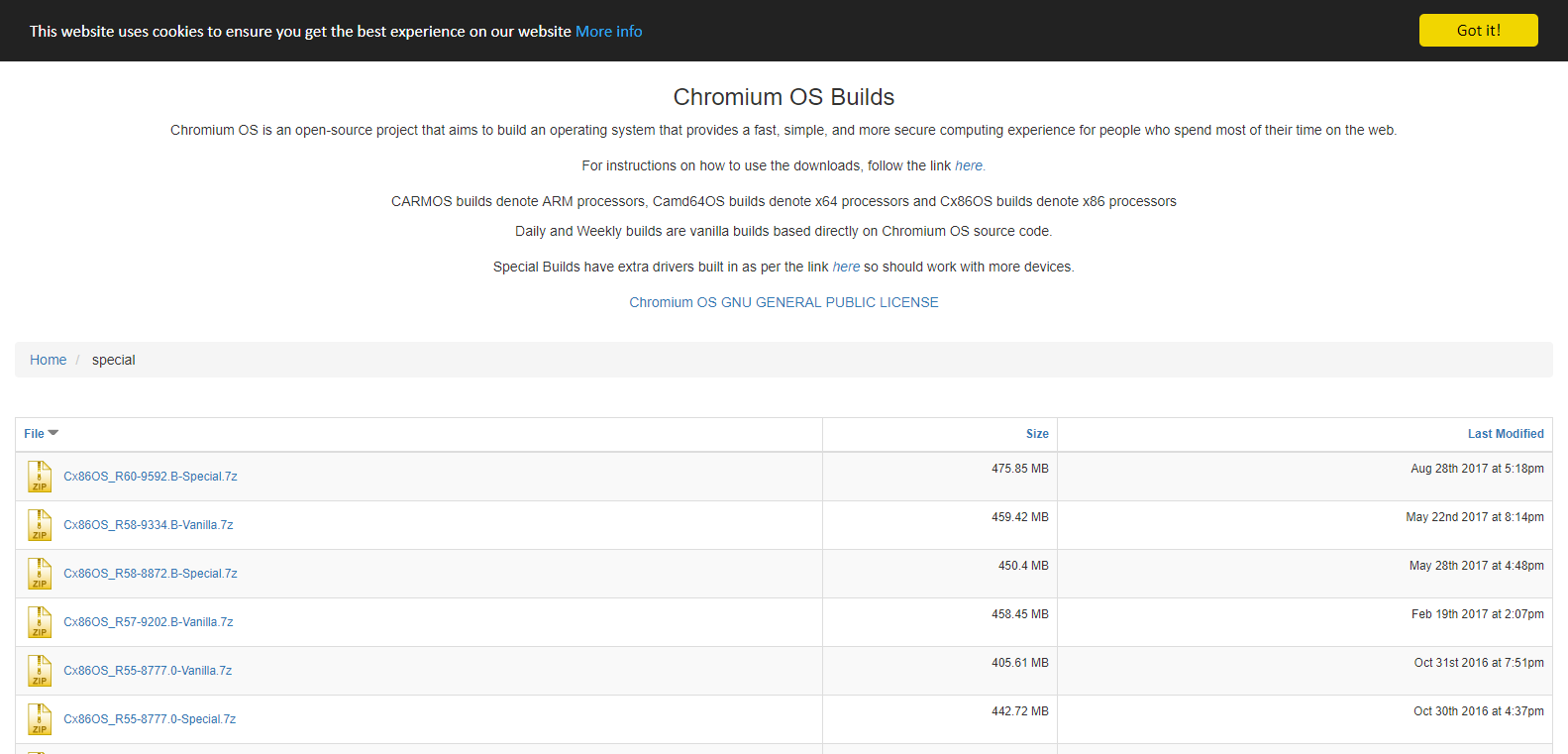Screen dimensions: 1568x754
Task: Open Chromium OS GNU GENERAL PUBLIC LICENSE
Action: pos(784,302)
